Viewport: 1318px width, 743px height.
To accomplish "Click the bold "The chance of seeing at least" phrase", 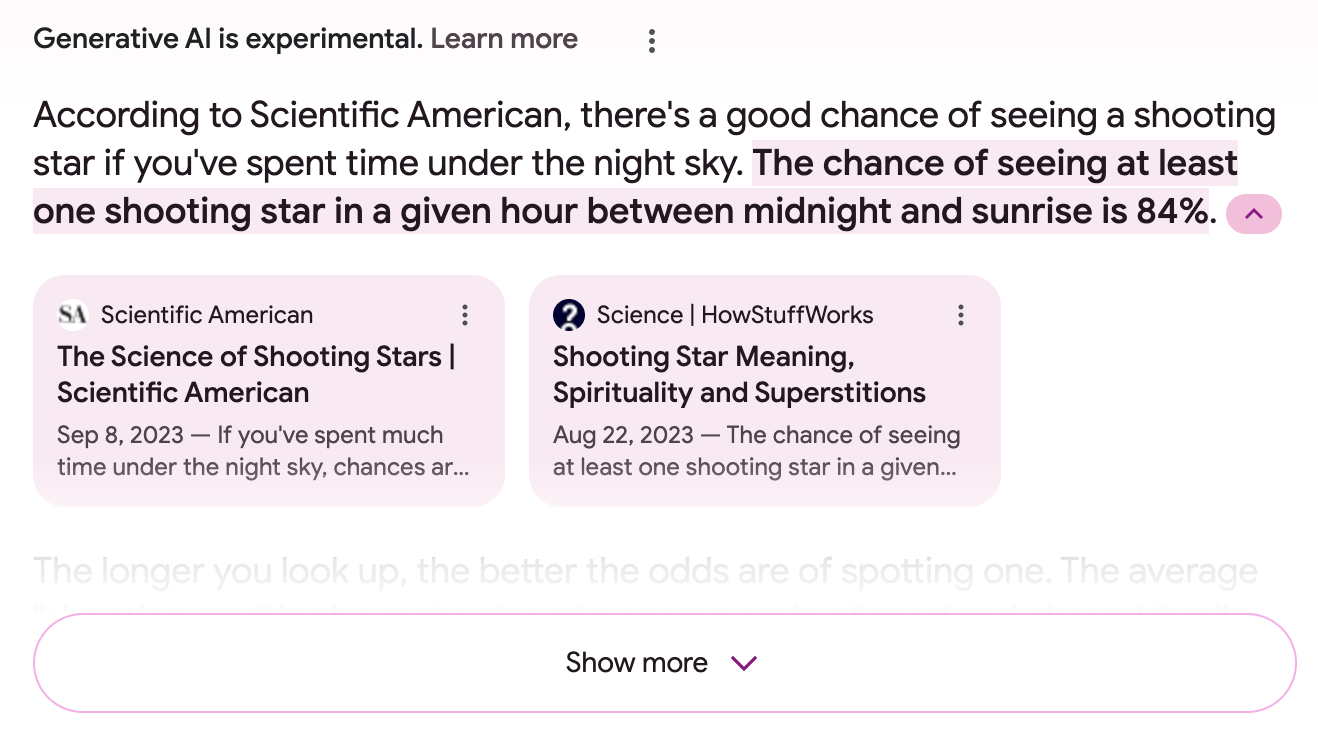I will click(x=995, y=164).
